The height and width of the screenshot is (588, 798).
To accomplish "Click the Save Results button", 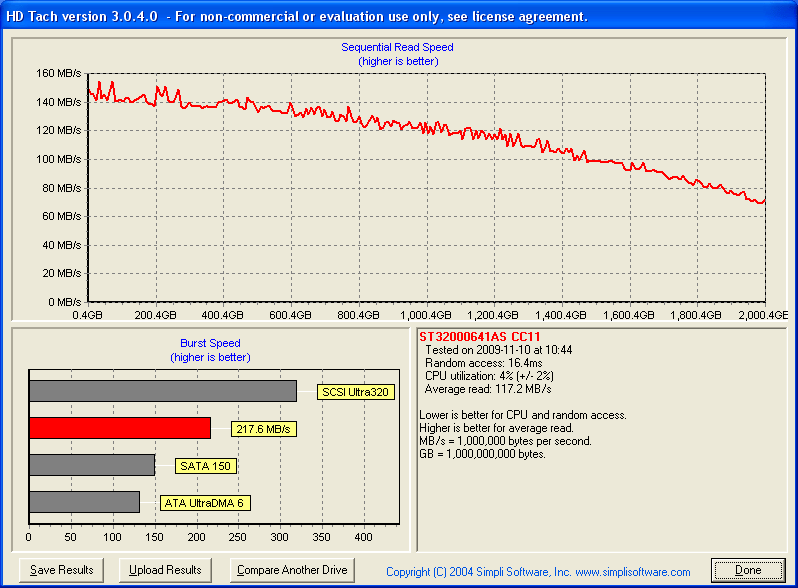I will click(x=62, y=570).
